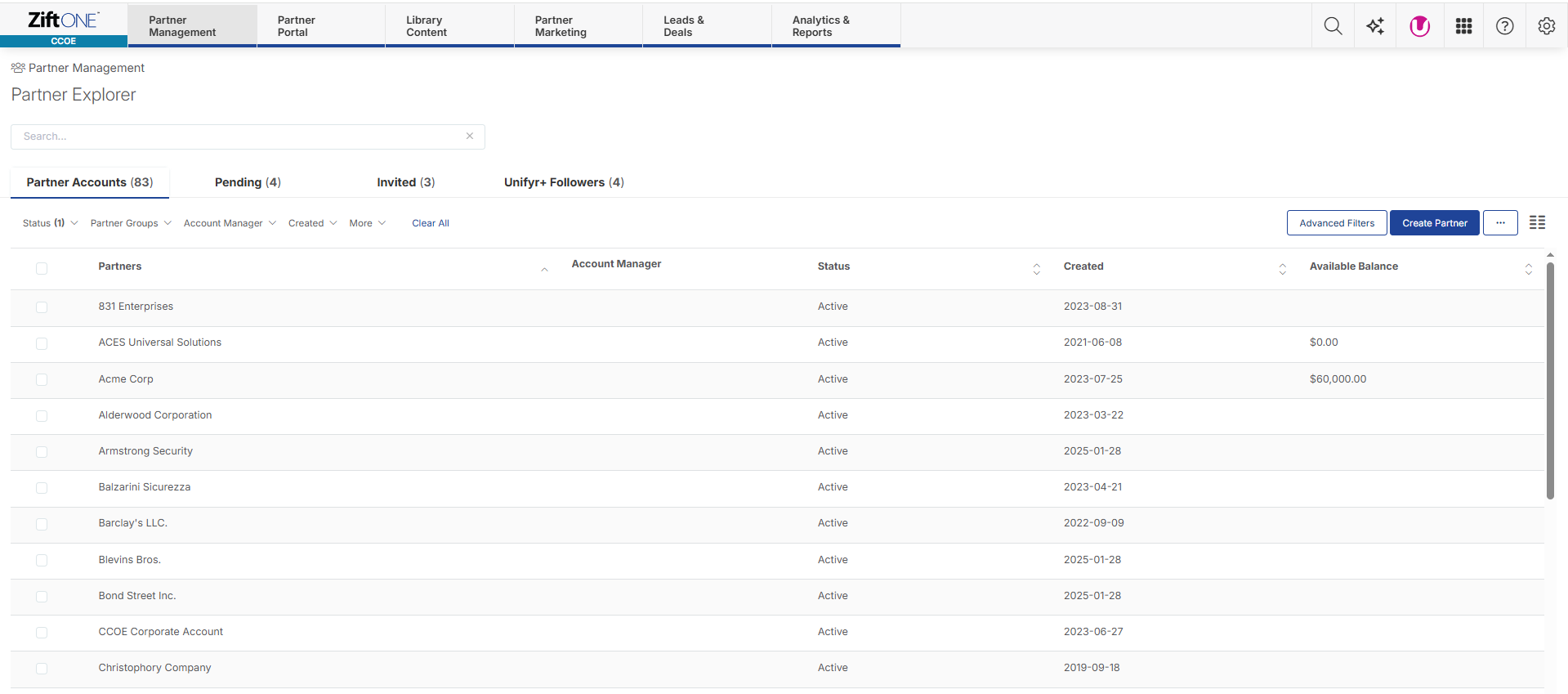Switch to the Pending (4) tab
Image resolution: width=1568 pixels, height=694 pixels.
click(248, 182)
